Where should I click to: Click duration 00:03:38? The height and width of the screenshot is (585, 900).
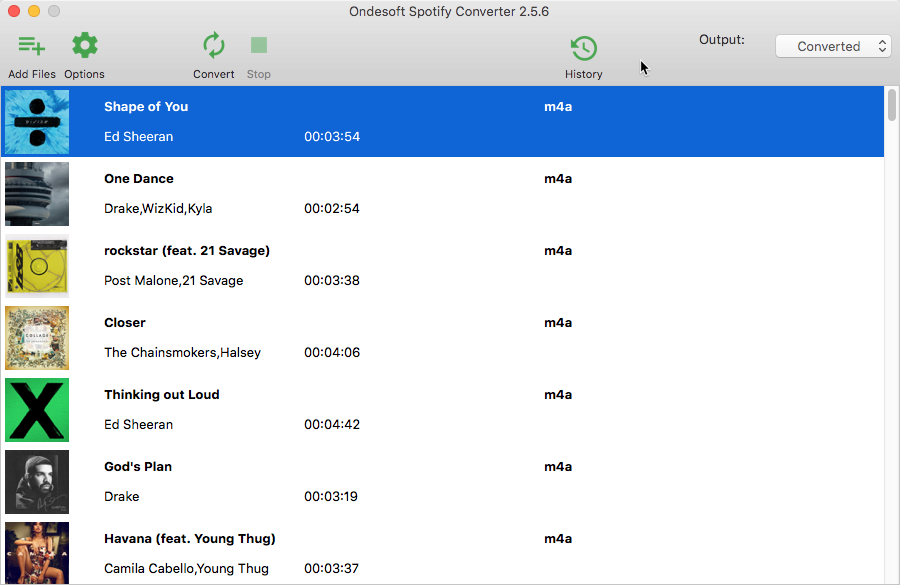tap(332, 281)
